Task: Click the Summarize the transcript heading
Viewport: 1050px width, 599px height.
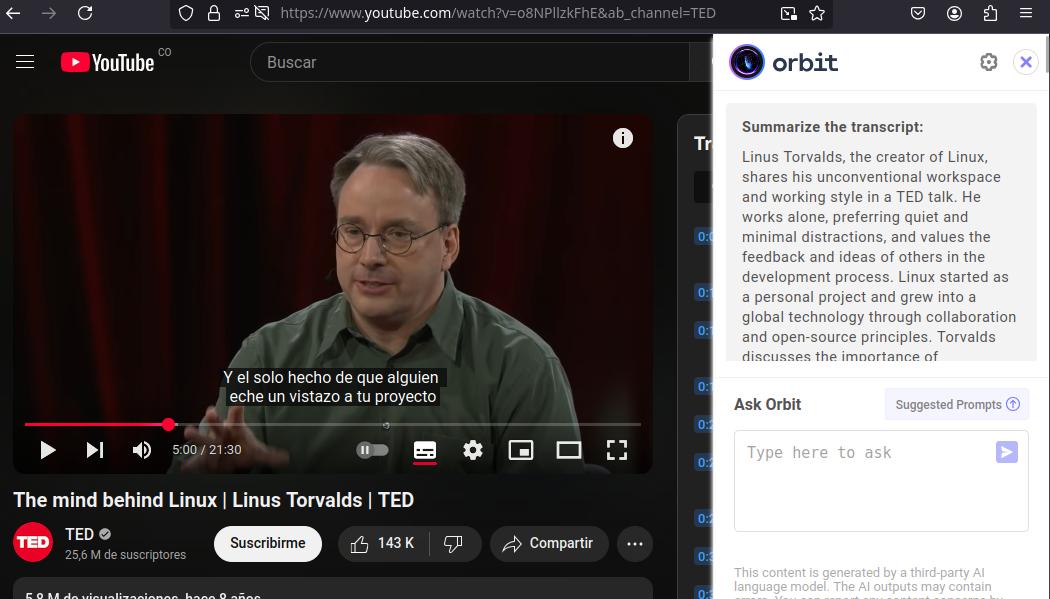Action: [832, 127]
